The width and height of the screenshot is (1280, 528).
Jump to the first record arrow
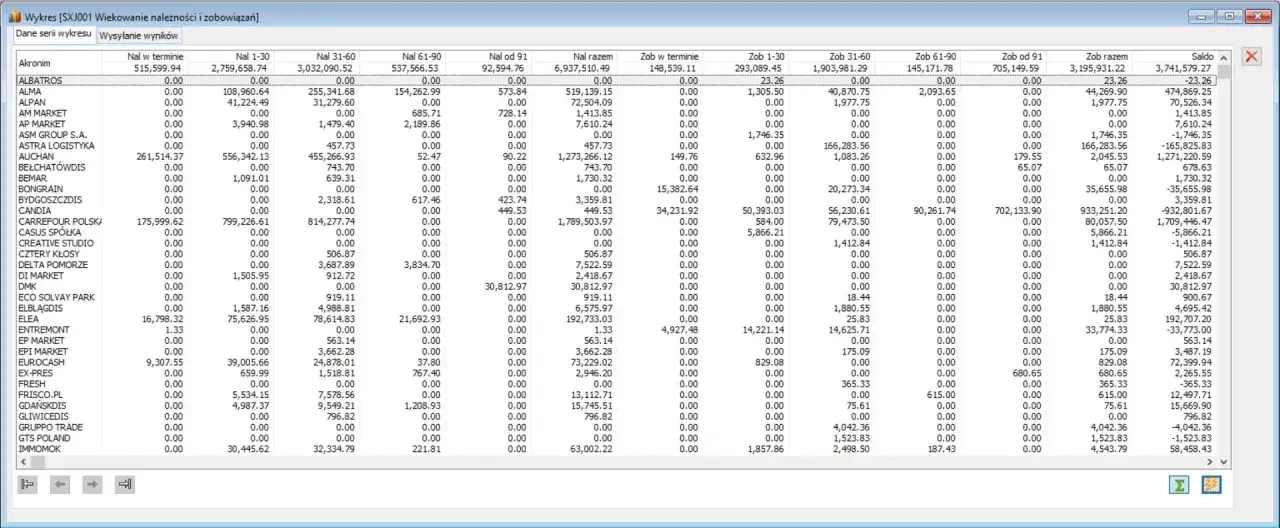(x=28, y=485)
